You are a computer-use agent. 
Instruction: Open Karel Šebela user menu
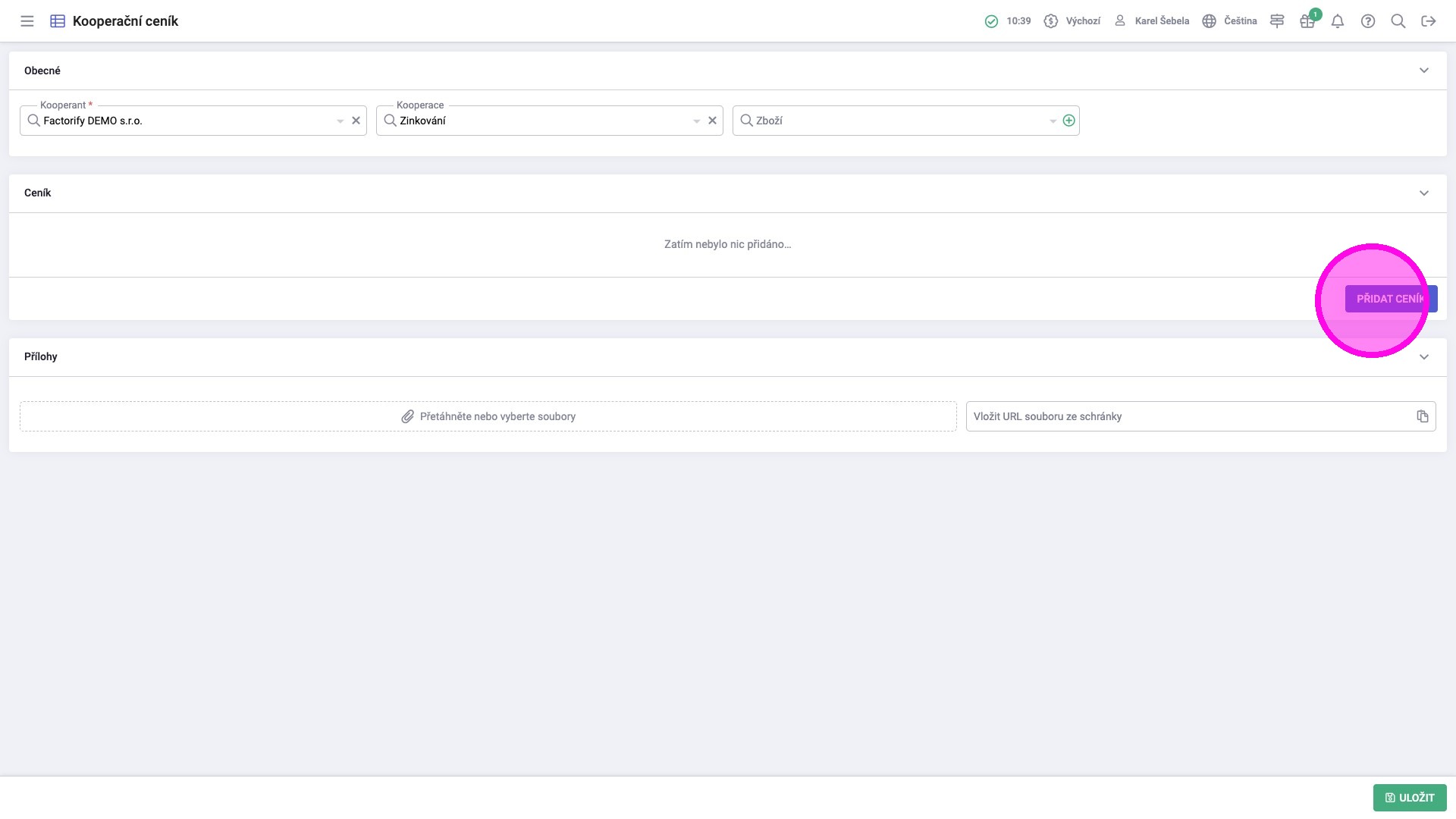point(1152,21)
